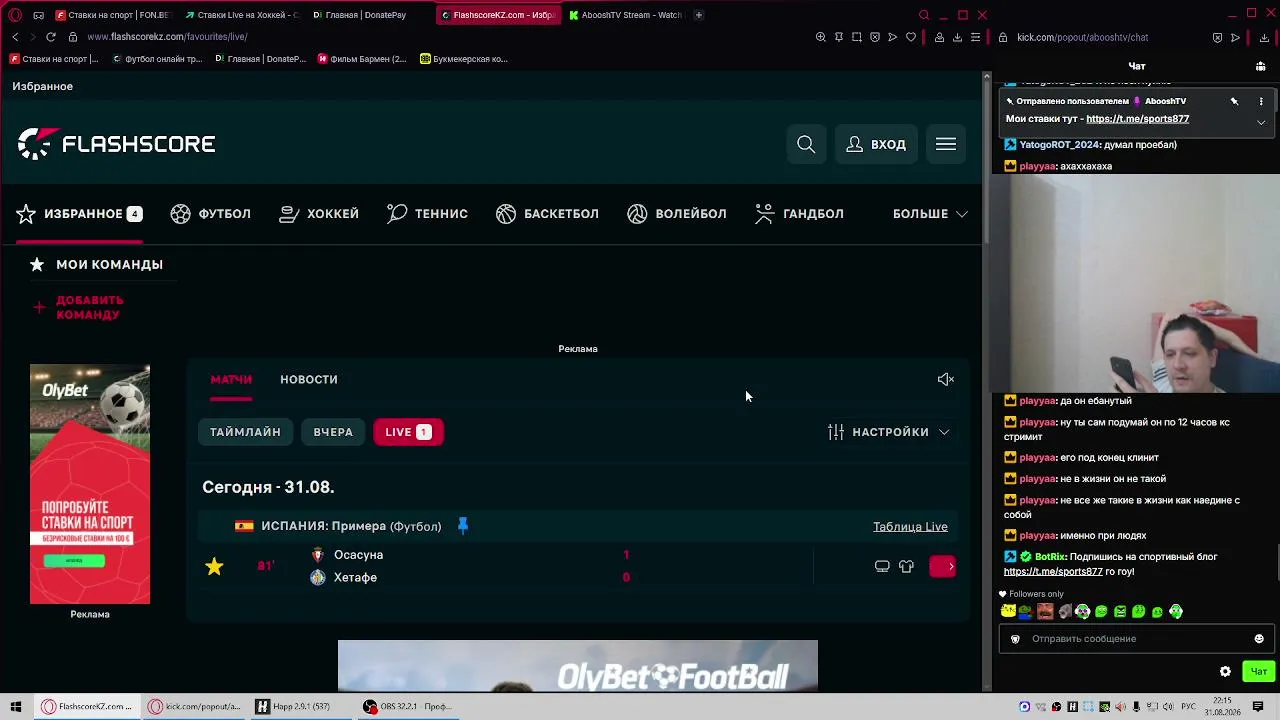
Task: Open the easy setup sliders icon
Action: tap(975, 37)
